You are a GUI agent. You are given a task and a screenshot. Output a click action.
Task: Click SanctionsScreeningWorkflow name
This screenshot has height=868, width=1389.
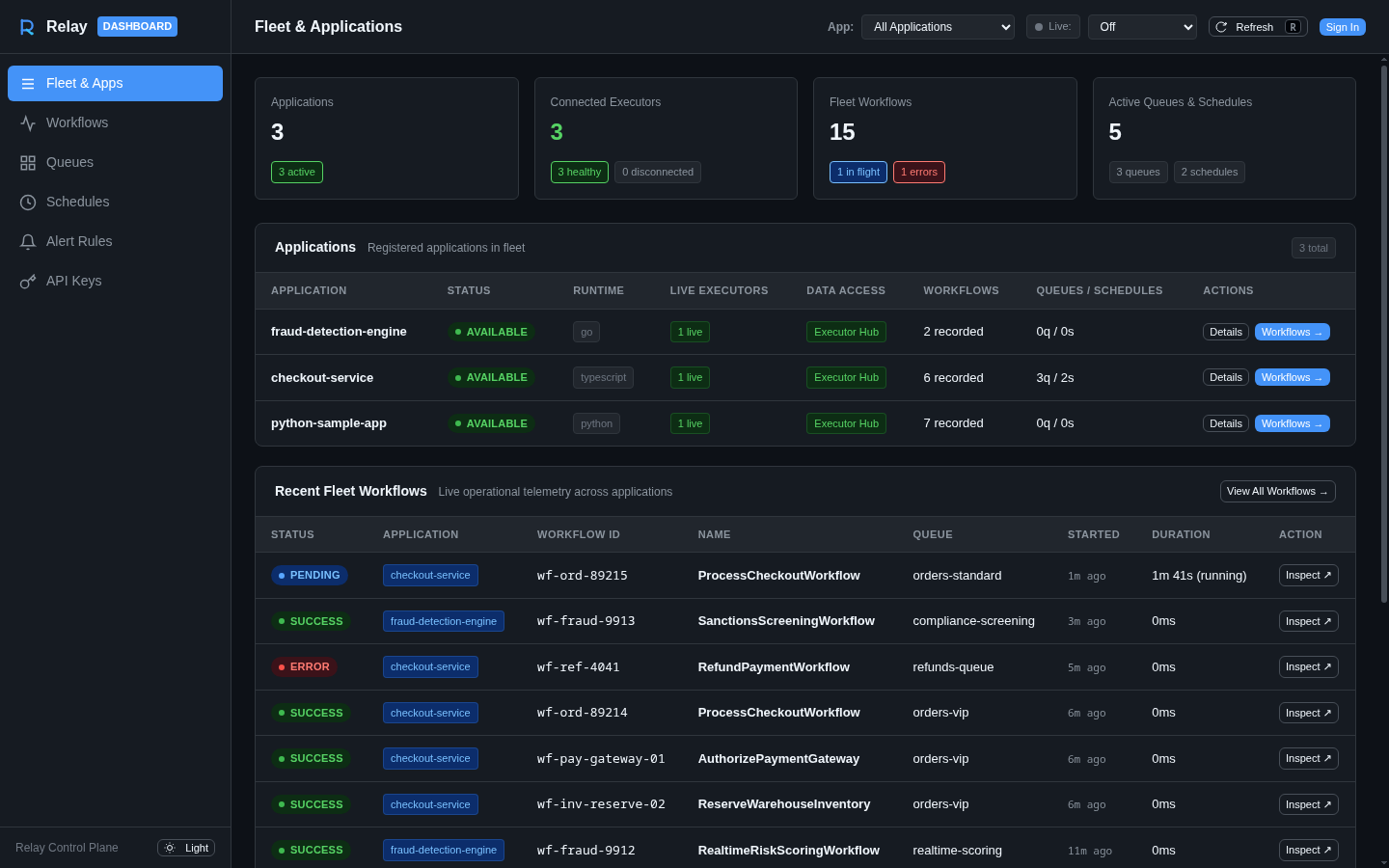click(786, 621)
